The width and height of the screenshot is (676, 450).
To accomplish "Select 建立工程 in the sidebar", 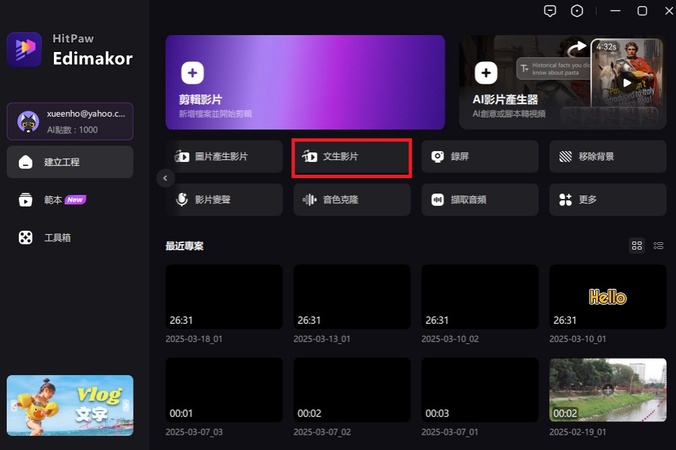I will point(70,162).
